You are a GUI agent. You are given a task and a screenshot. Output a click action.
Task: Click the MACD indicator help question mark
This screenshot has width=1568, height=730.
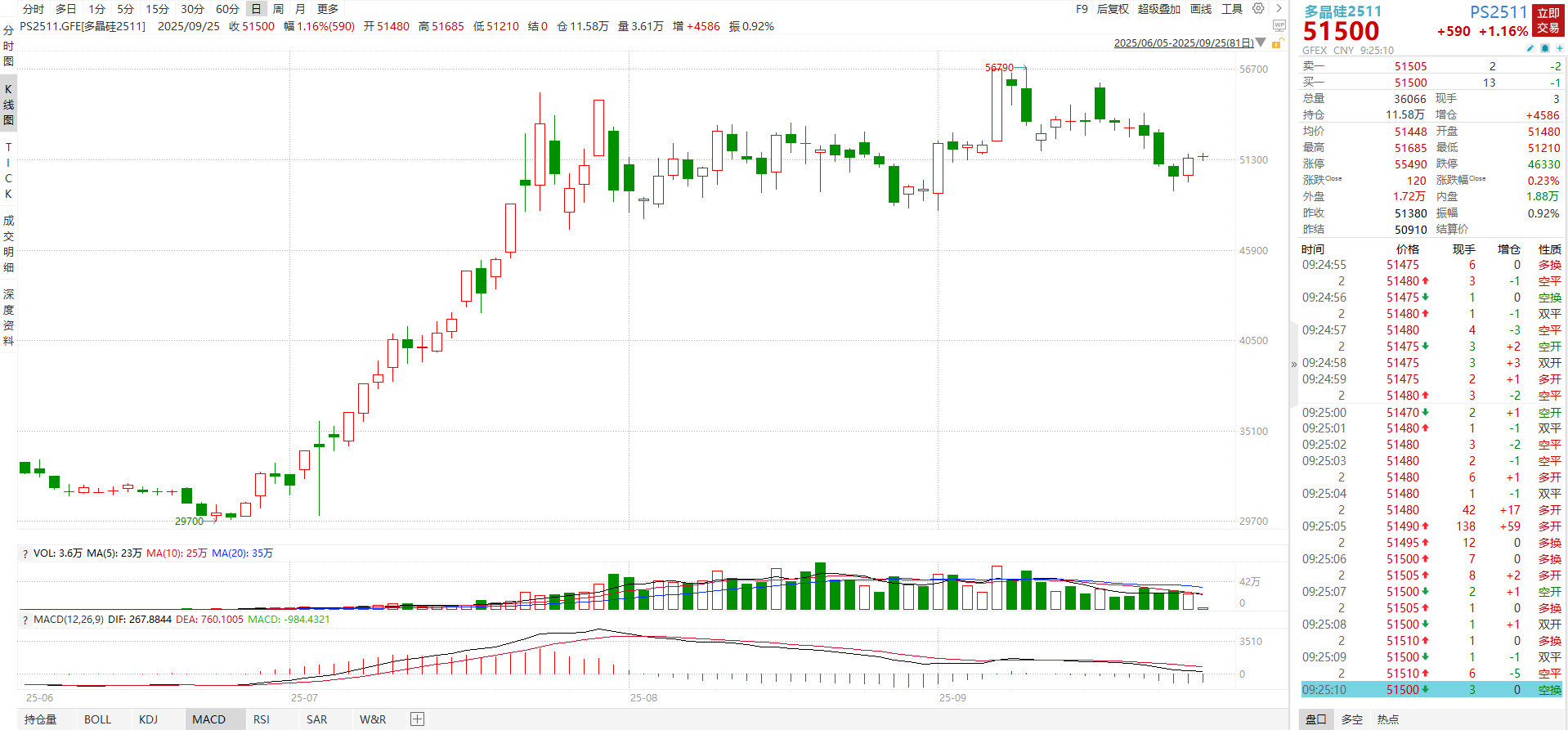tap(25, 620)
